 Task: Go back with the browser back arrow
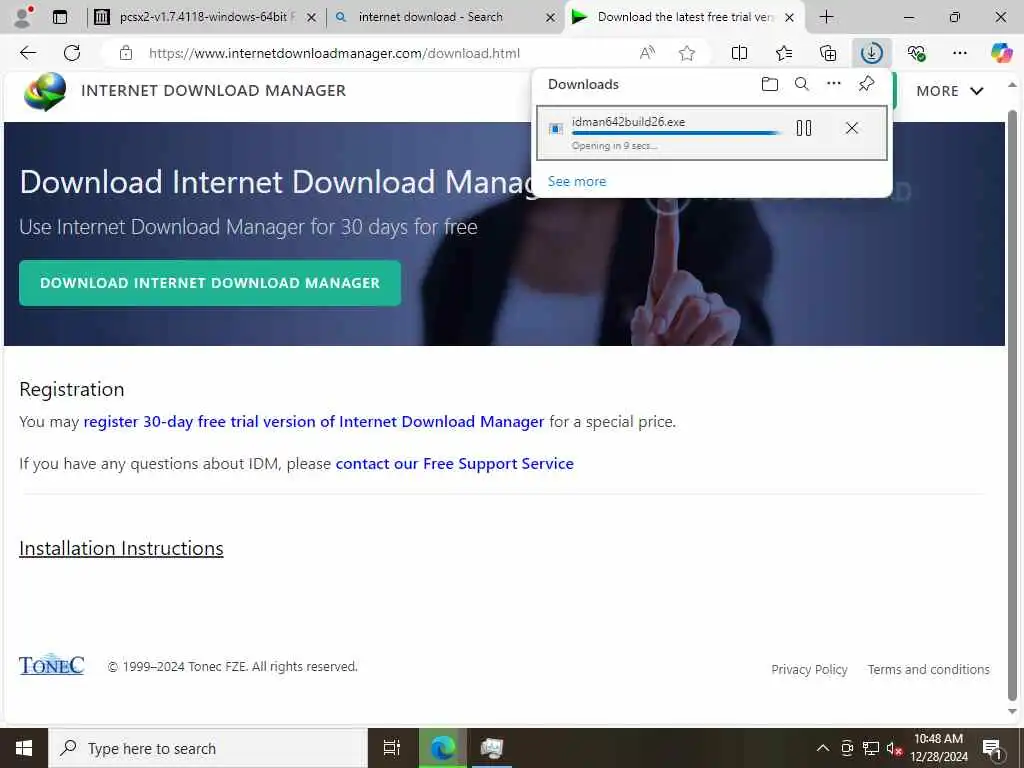coord(28,53)
